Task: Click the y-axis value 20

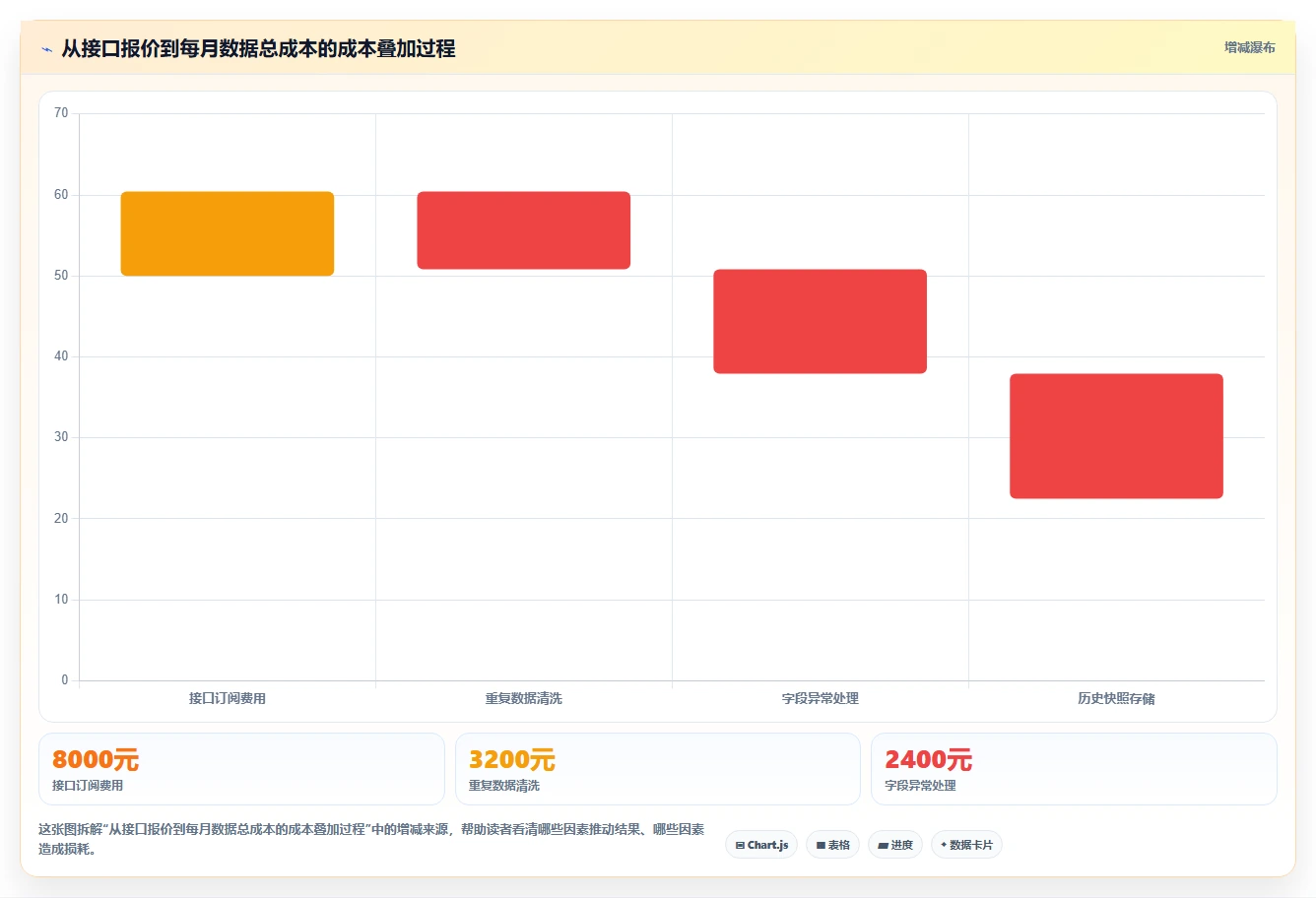Action: click(61, 519)
